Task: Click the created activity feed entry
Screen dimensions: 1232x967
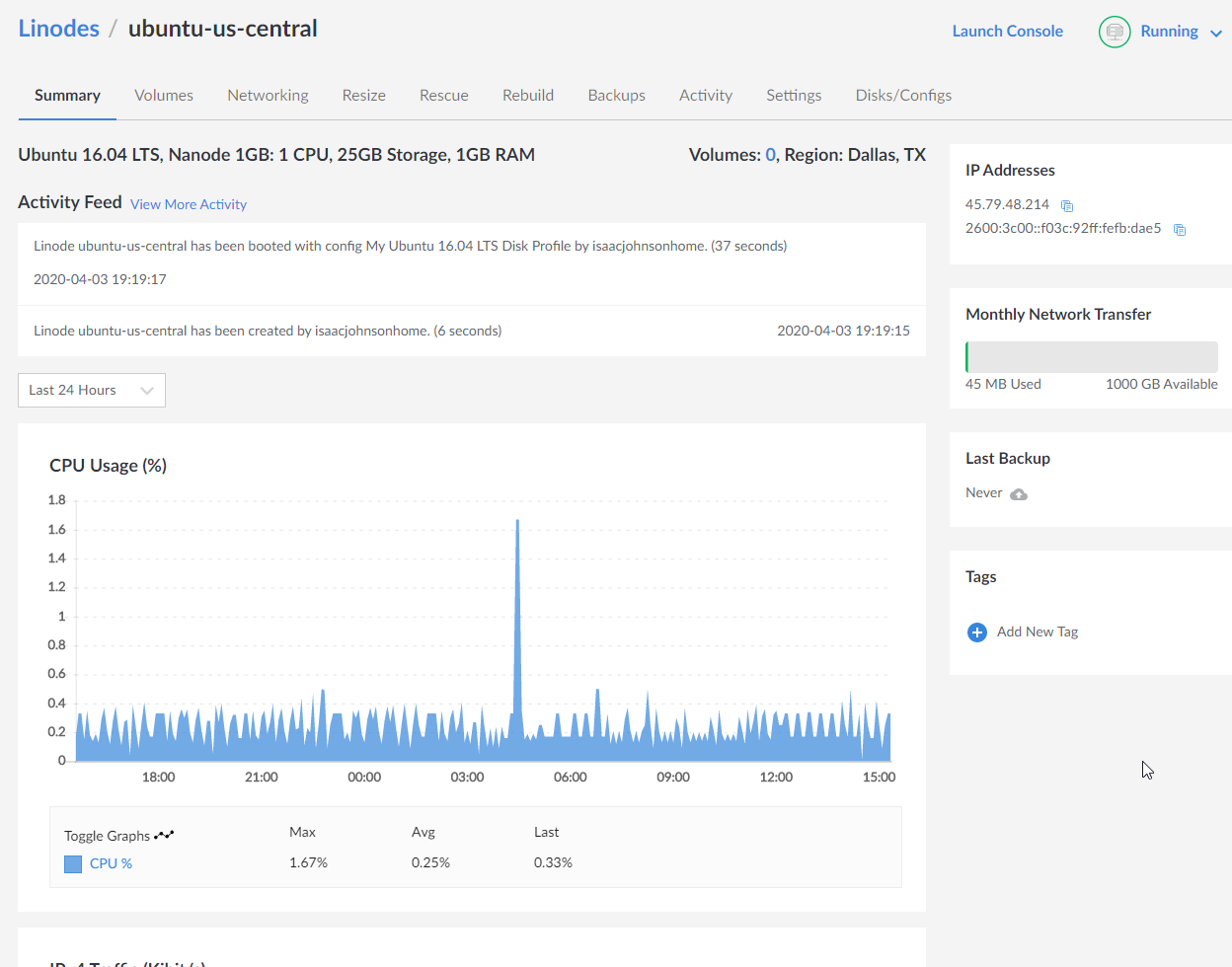Action: 472,332
